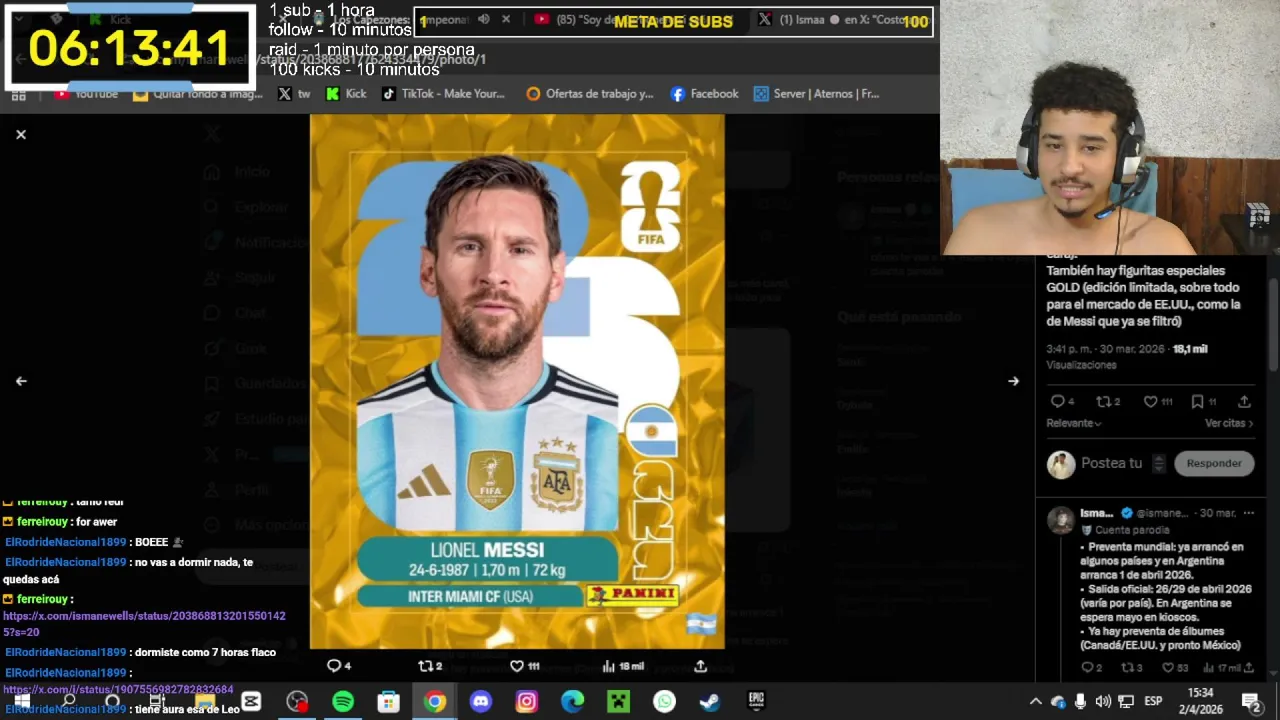This screenshot has height=720, width=1280.
Task: Open Google Chrome from the taskbar
Action: pyautogui.click(x=434, y=702)
